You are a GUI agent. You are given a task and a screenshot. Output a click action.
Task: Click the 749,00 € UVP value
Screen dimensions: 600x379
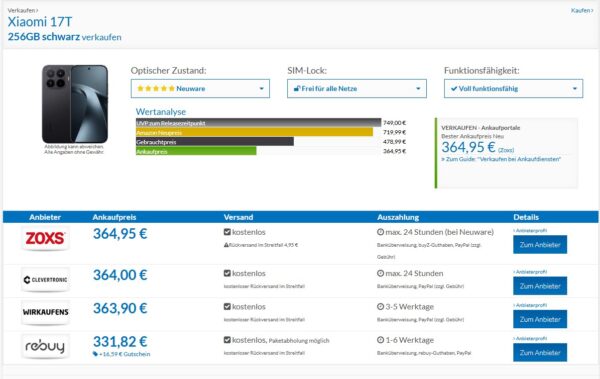tap(395, 123)
